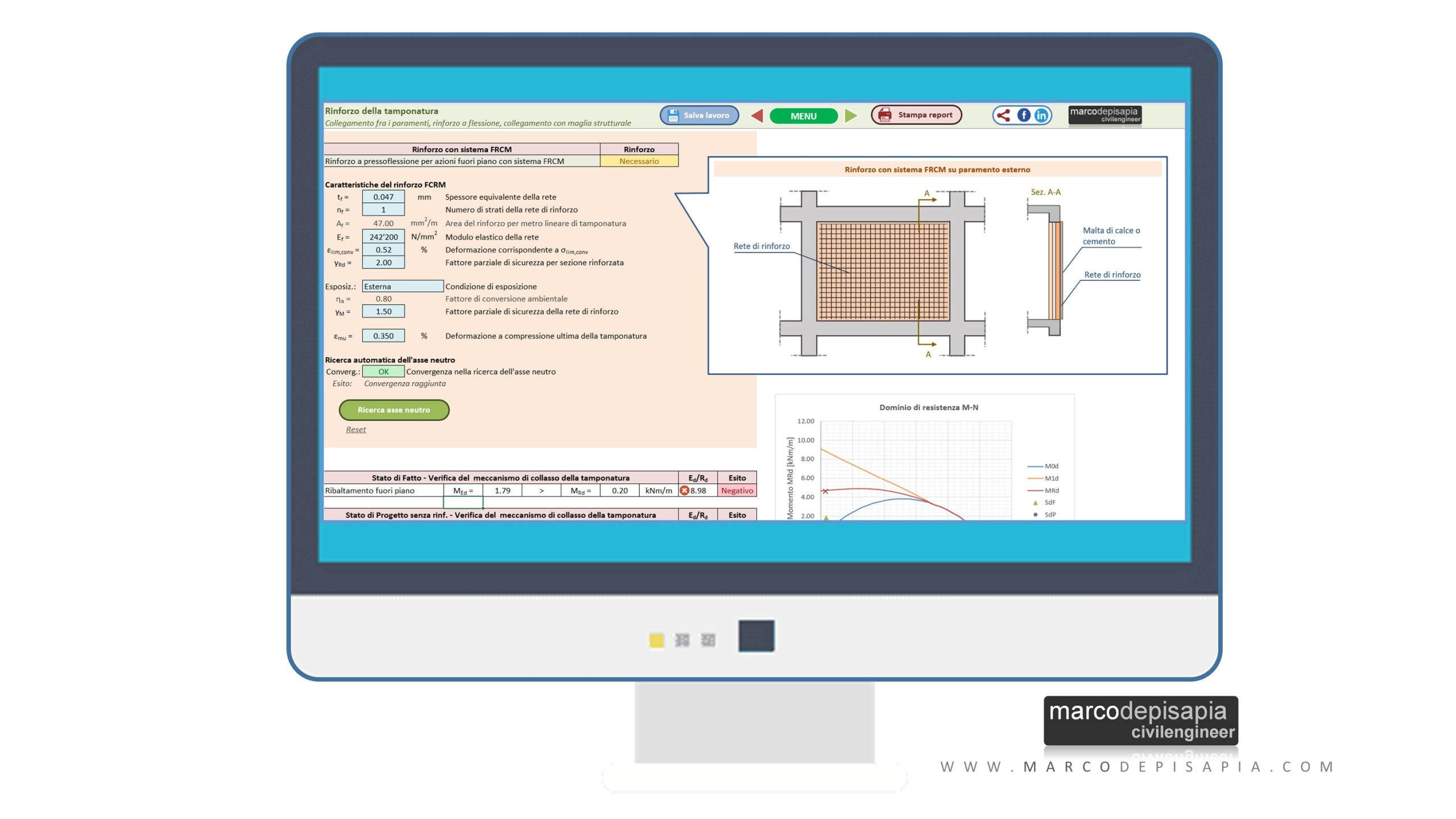
Task: Go to next page with green arrow
Action: pyautogui.click(x=851, y=116)
